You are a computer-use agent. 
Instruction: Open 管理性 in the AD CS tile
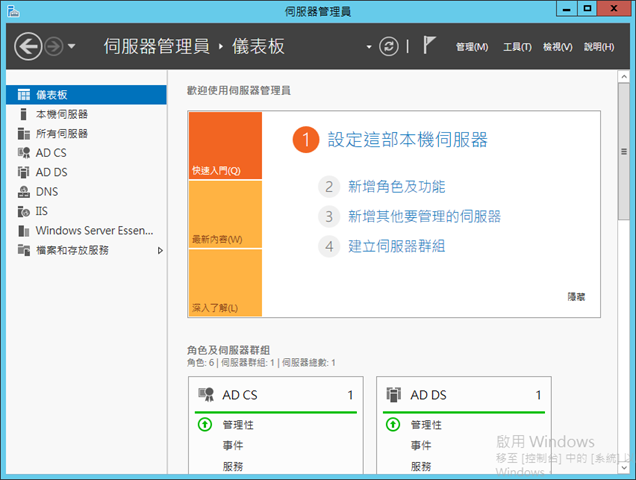(x=238, y=425)
